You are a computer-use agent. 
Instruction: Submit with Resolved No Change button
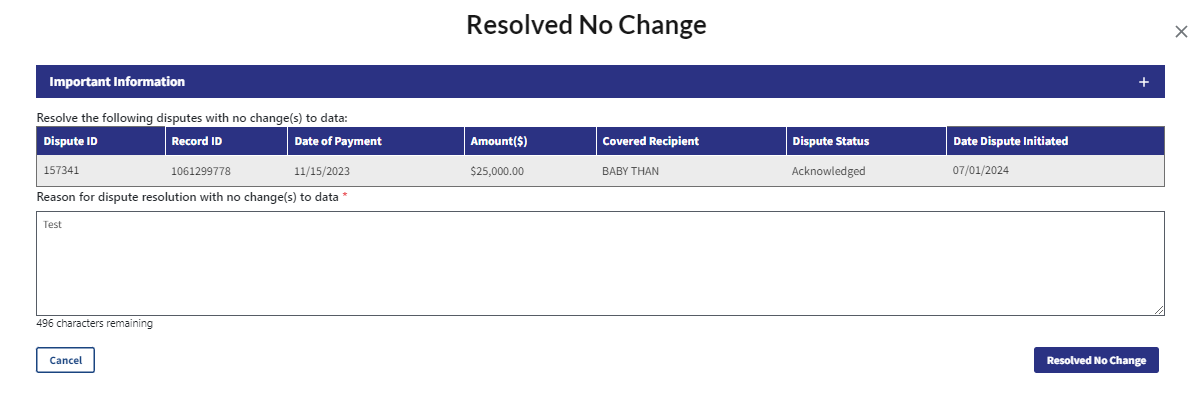coord(1096,360)
